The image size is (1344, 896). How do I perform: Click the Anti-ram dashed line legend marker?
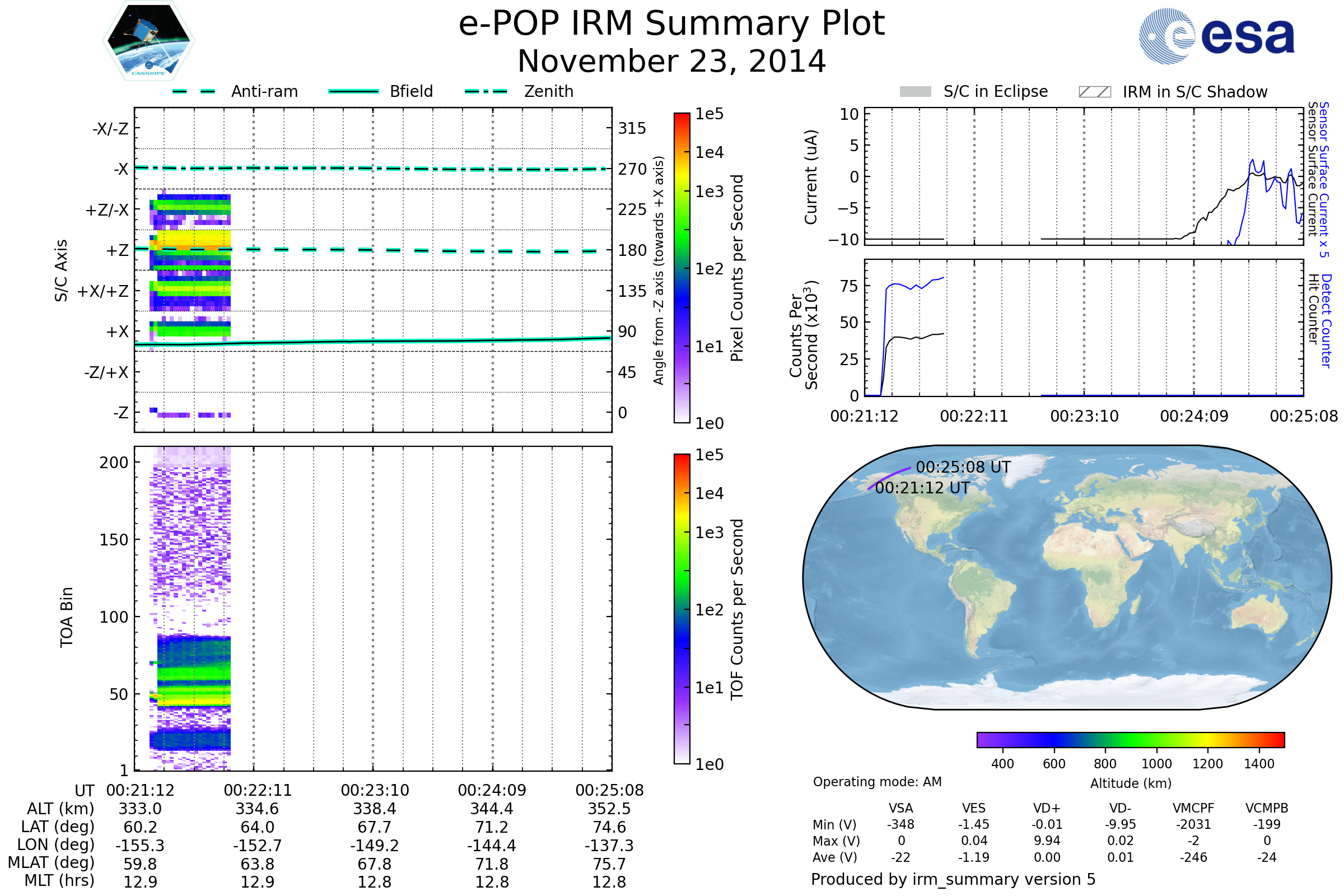[x=194, y=91]
